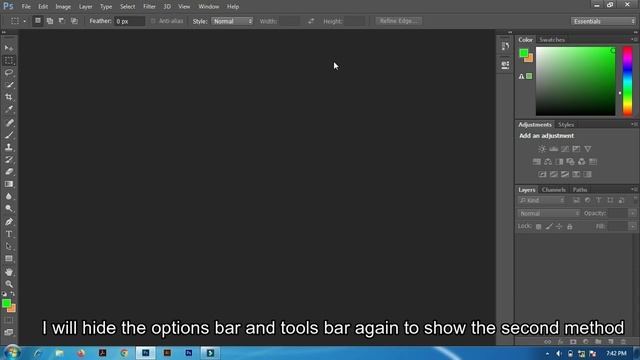This screenshot has height=360, width=640.
Task: Toggle Lock transparent pixels in Layers
Action: click(x=539, y=227)
